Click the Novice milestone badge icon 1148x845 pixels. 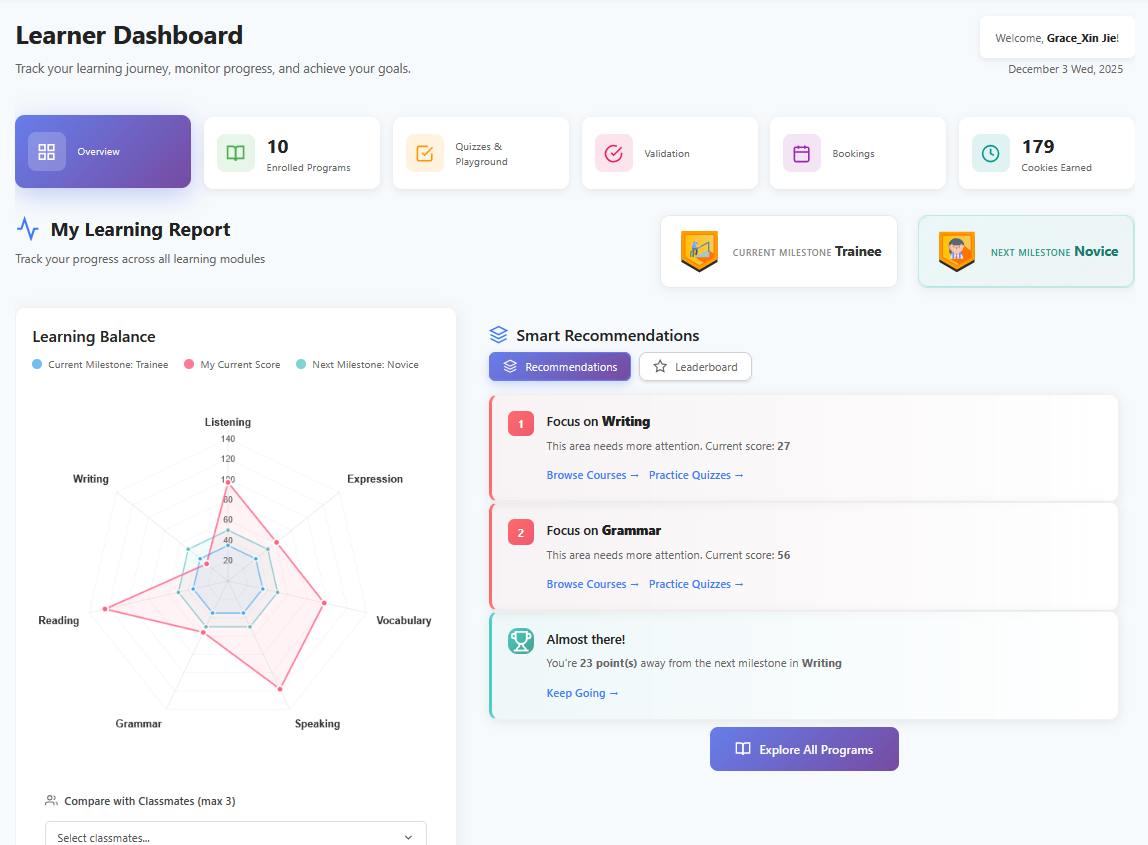point(957,252)
